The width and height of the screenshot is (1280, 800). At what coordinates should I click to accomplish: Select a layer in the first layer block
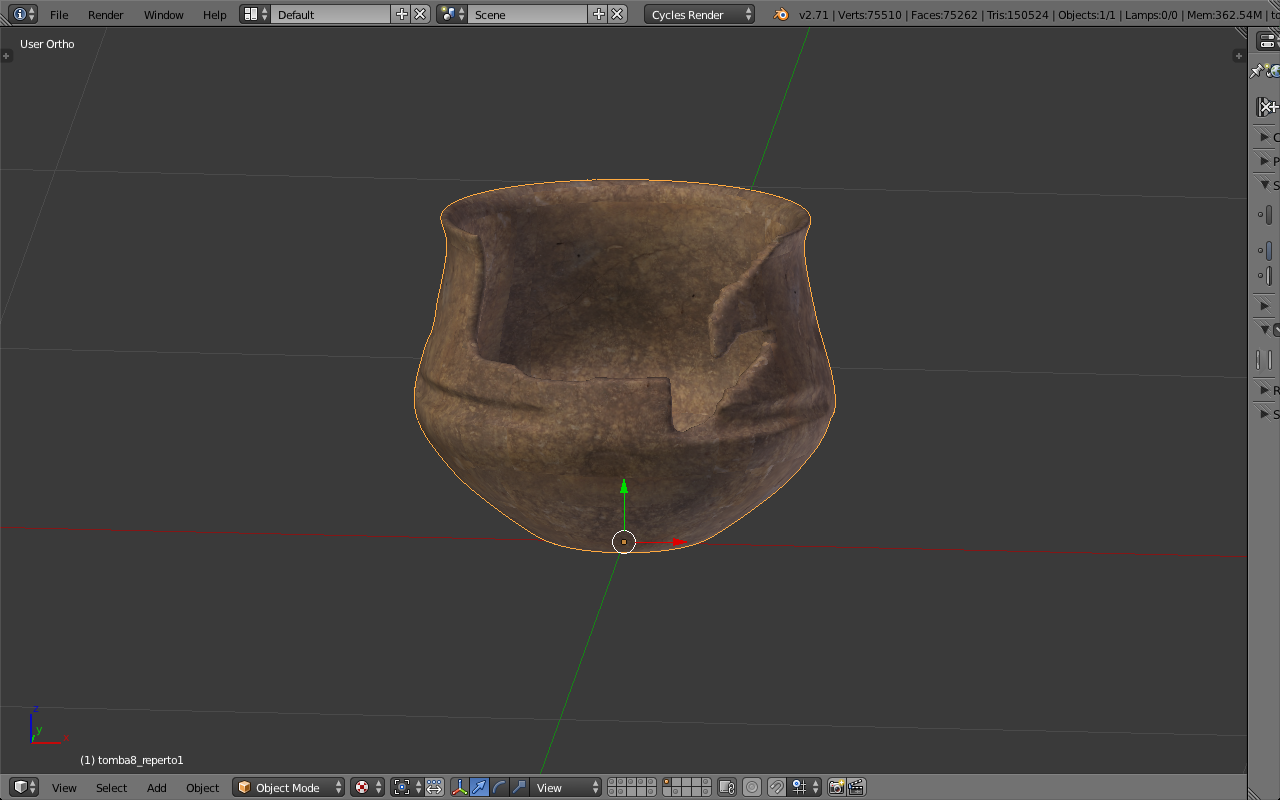click(x=632, y=787)
